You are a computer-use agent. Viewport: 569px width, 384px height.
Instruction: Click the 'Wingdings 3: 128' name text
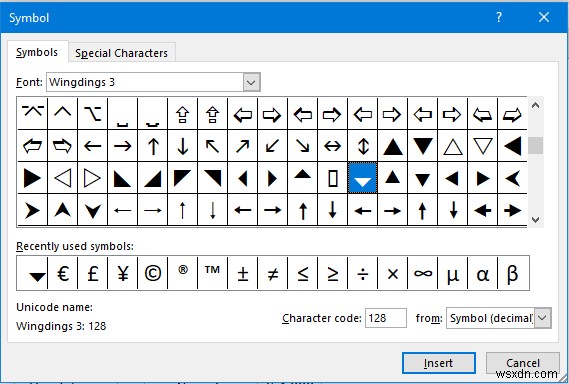pyautogui.click(x=61, y=326)
